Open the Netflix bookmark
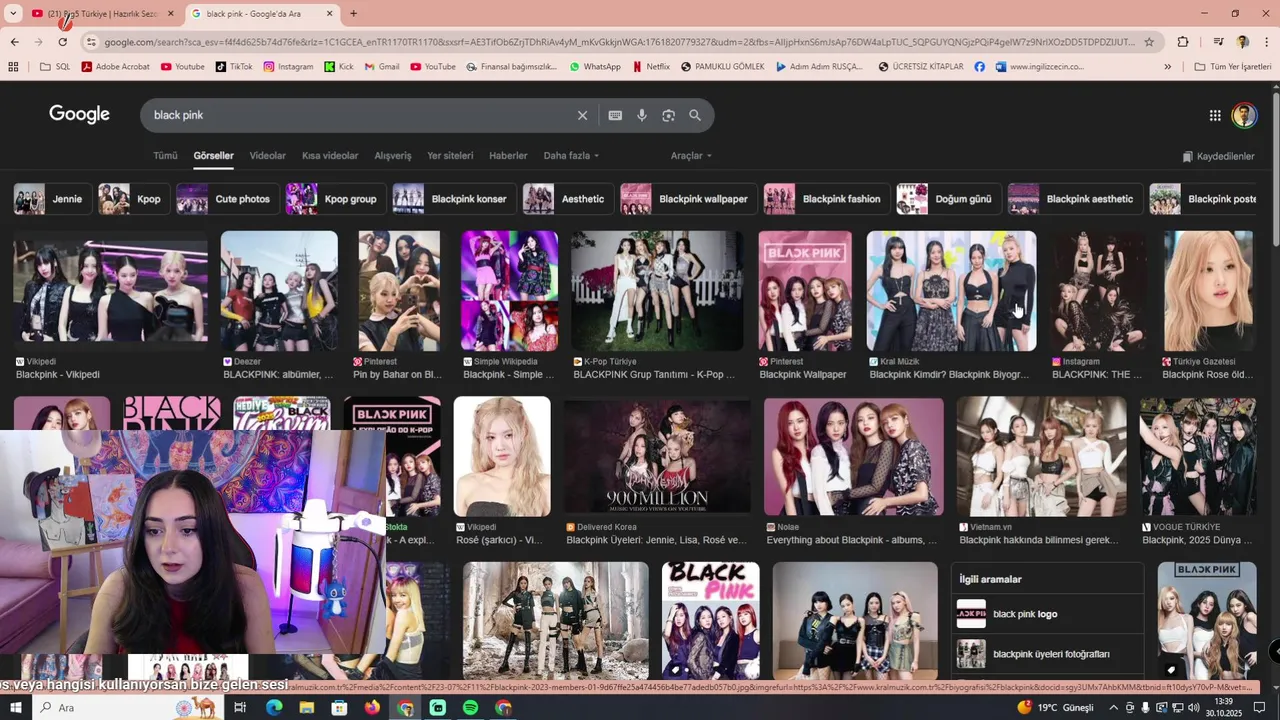This screenshot has width=1280, height=720. click(651, 67)
